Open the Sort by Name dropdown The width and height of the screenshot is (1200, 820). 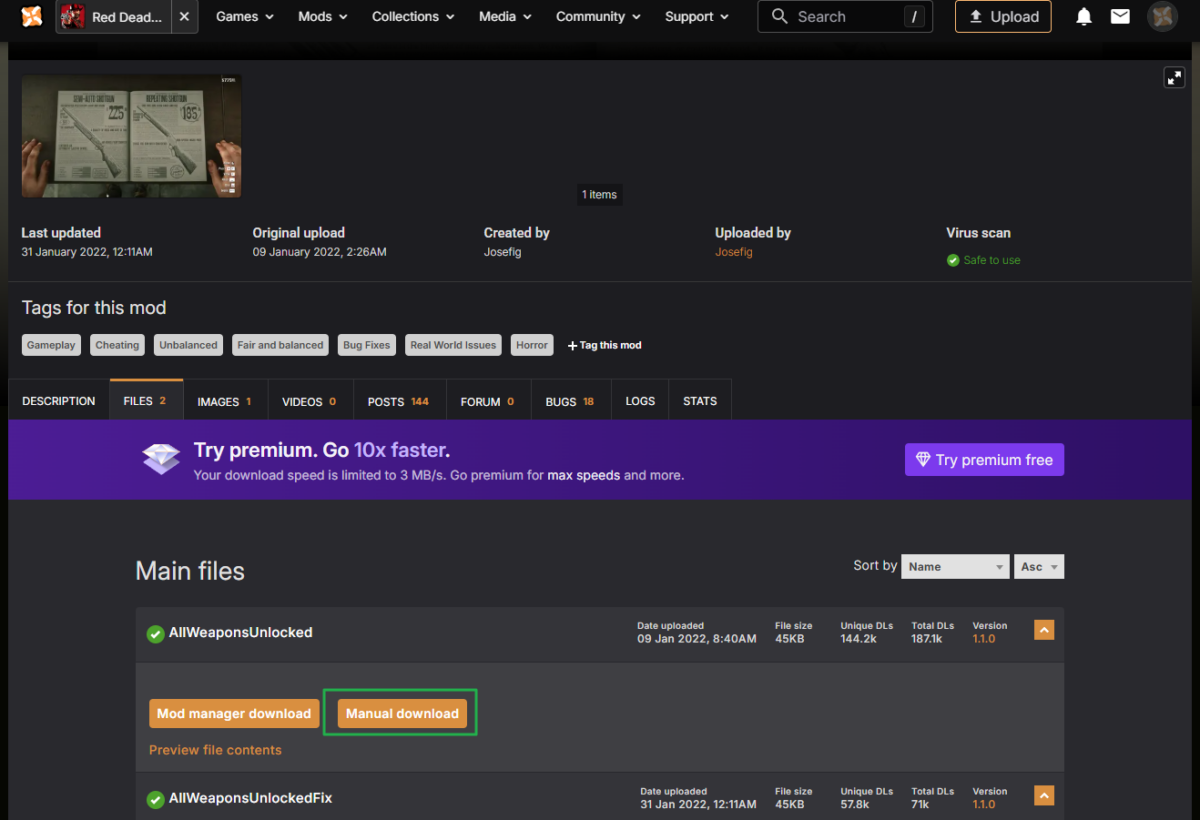[954, 566]
